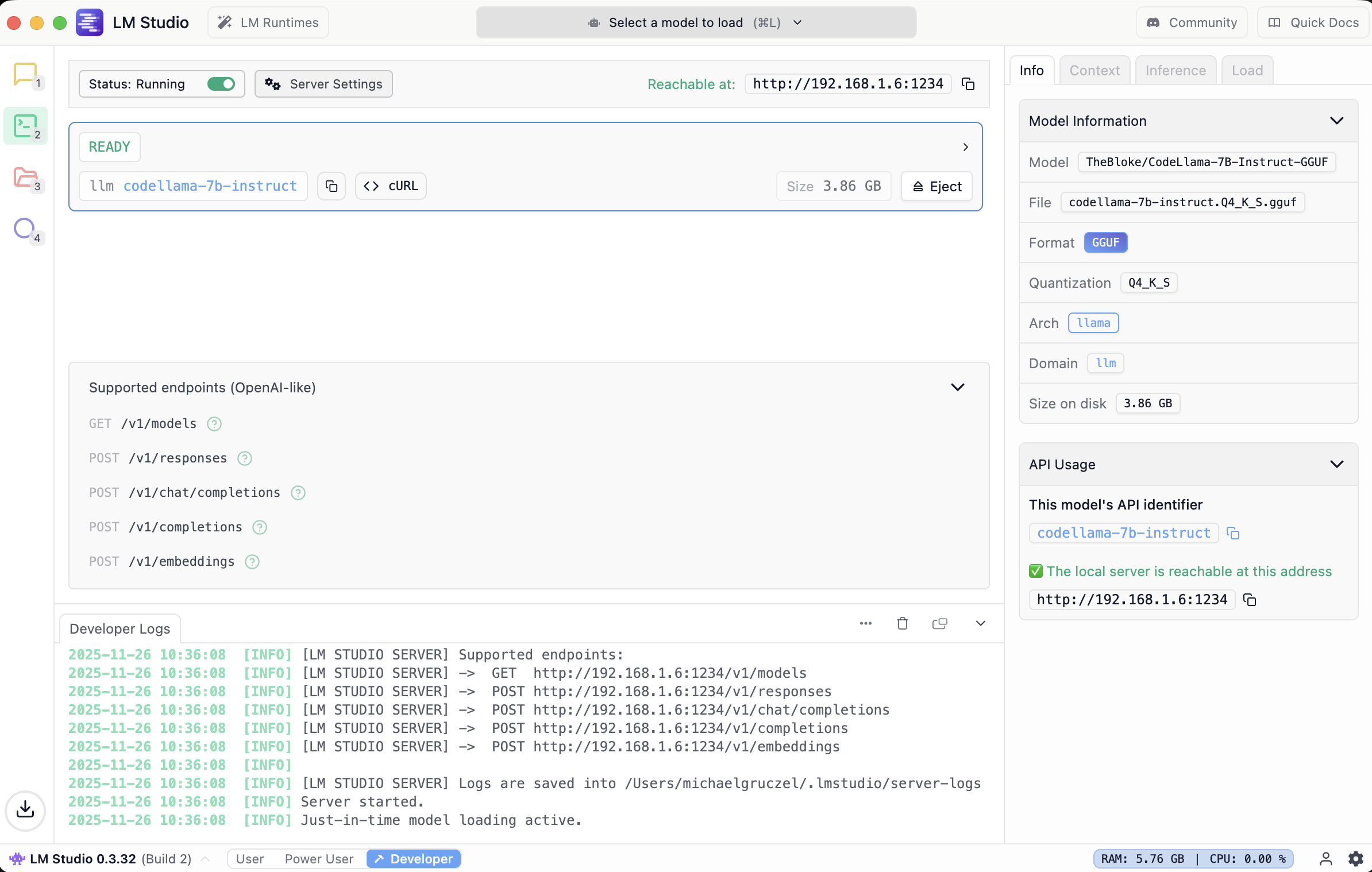Click the Downloads icon in sidebar
The image size is (1372, 872).
pyautogui.click(x=25, y=810)
